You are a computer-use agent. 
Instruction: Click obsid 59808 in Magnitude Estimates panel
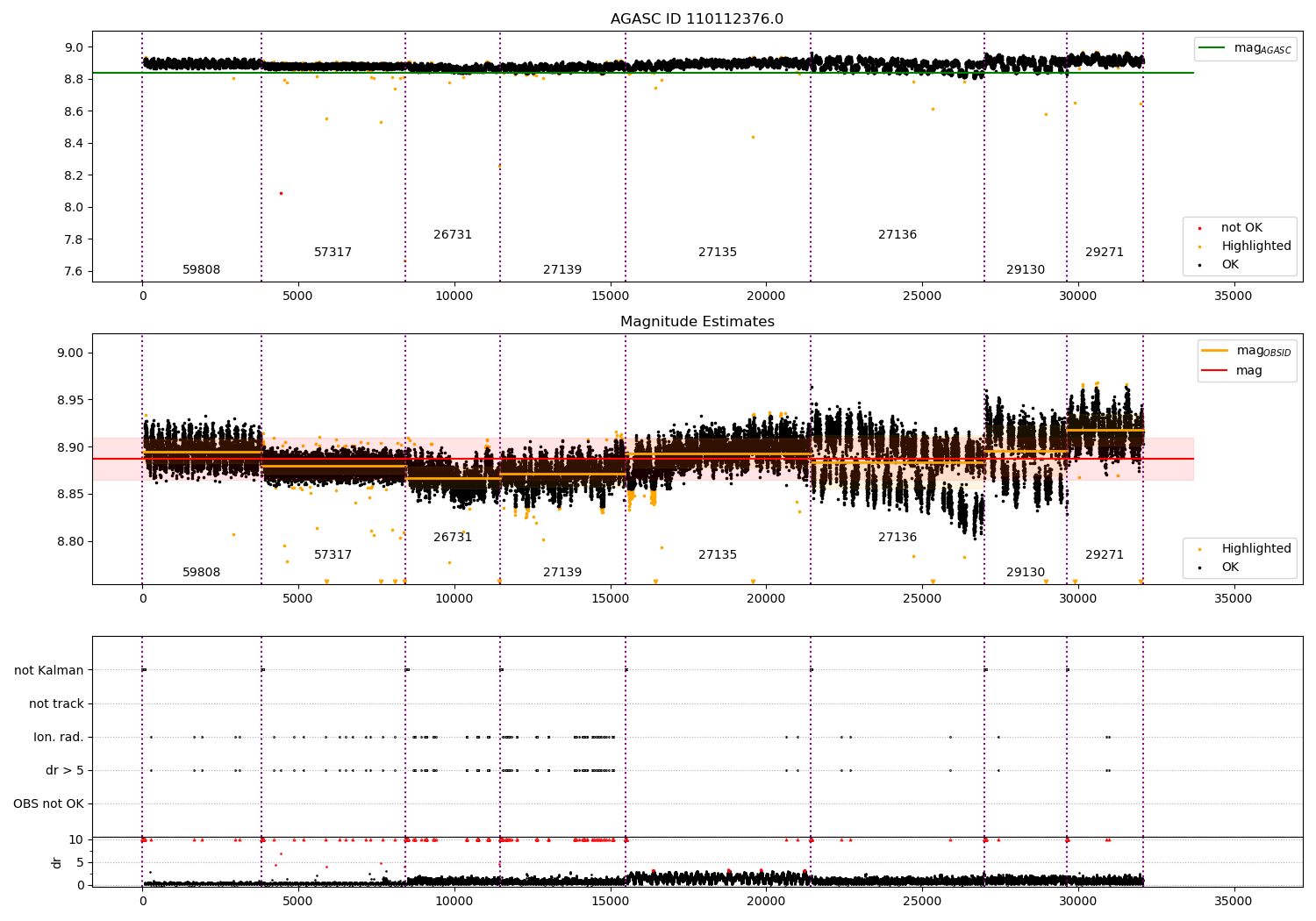pyautogui.click(x=202, y=573)
